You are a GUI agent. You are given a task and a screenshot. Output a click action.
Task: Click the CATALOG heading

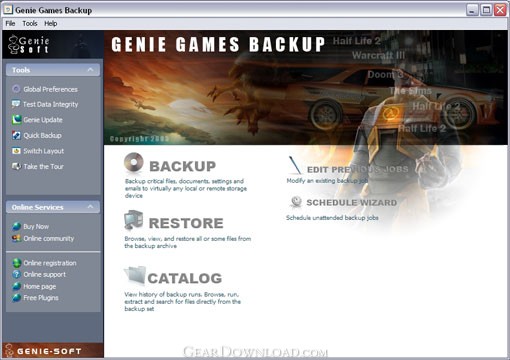185,278
